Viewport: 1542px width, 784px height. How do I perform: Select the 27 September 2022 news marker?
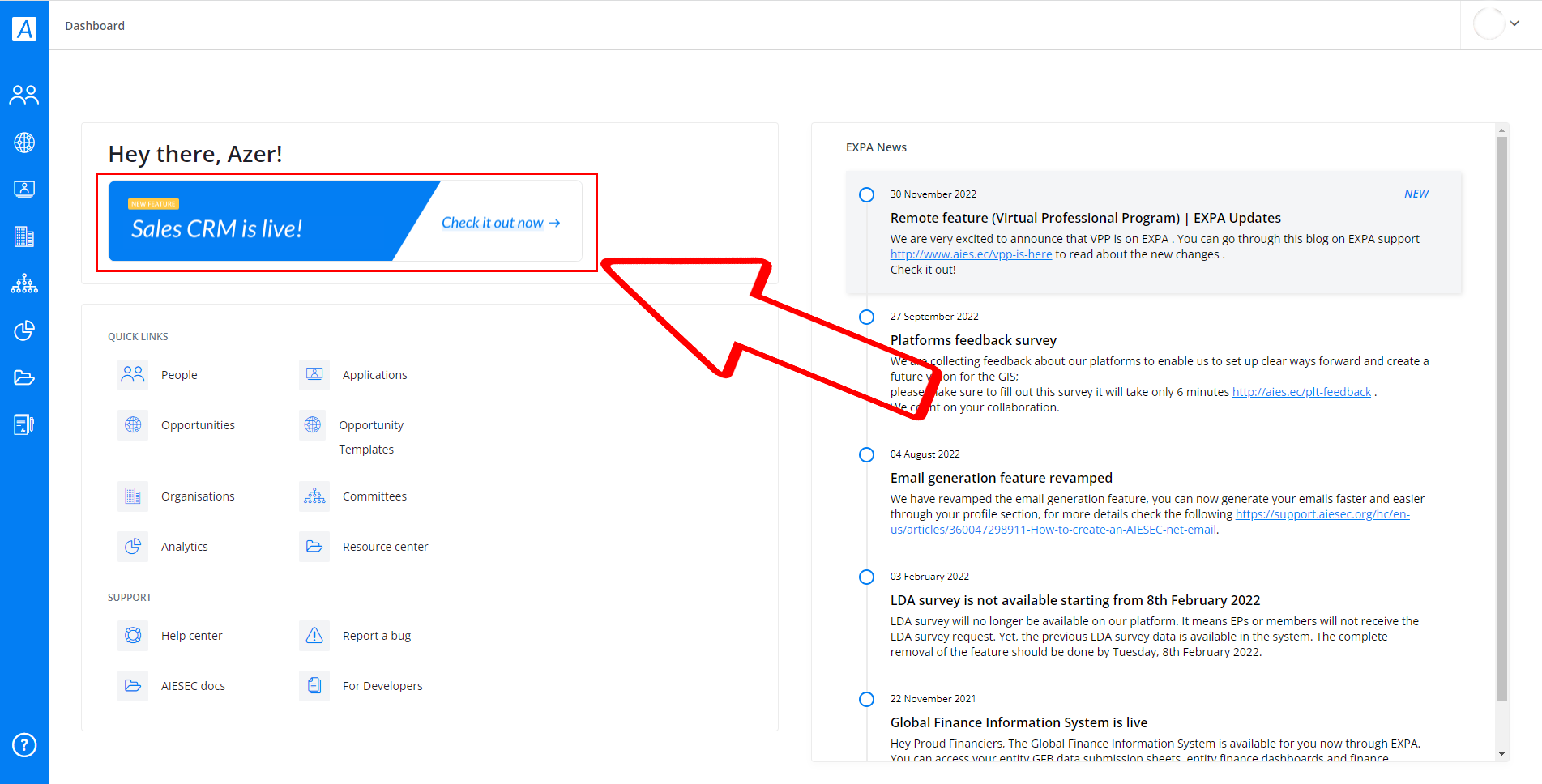coord(866,317)
